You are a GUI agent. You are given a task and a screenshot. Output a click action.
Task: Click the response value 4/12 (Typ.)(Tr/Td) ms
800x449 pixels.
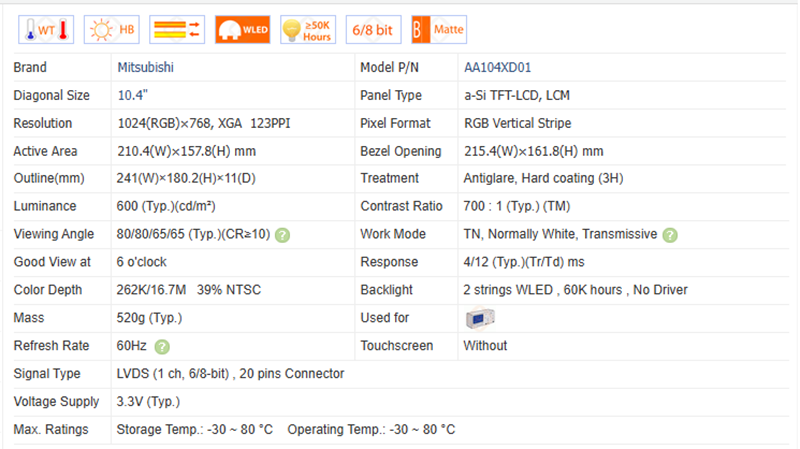click(524, 262)
